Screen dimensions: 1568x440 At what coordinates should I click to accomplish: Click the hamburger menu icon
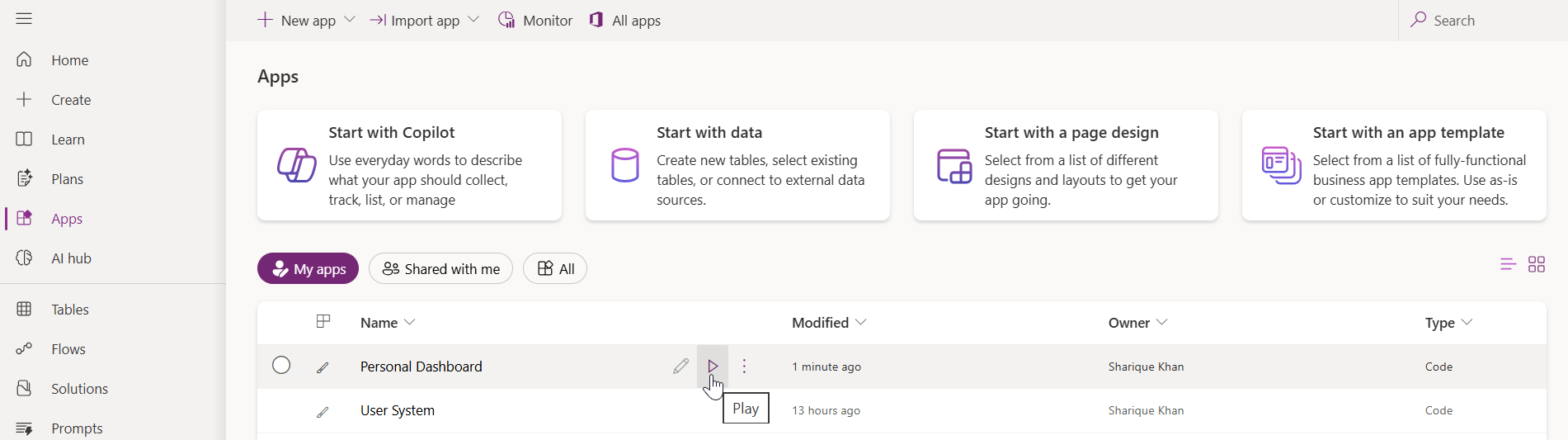point(24,19)
